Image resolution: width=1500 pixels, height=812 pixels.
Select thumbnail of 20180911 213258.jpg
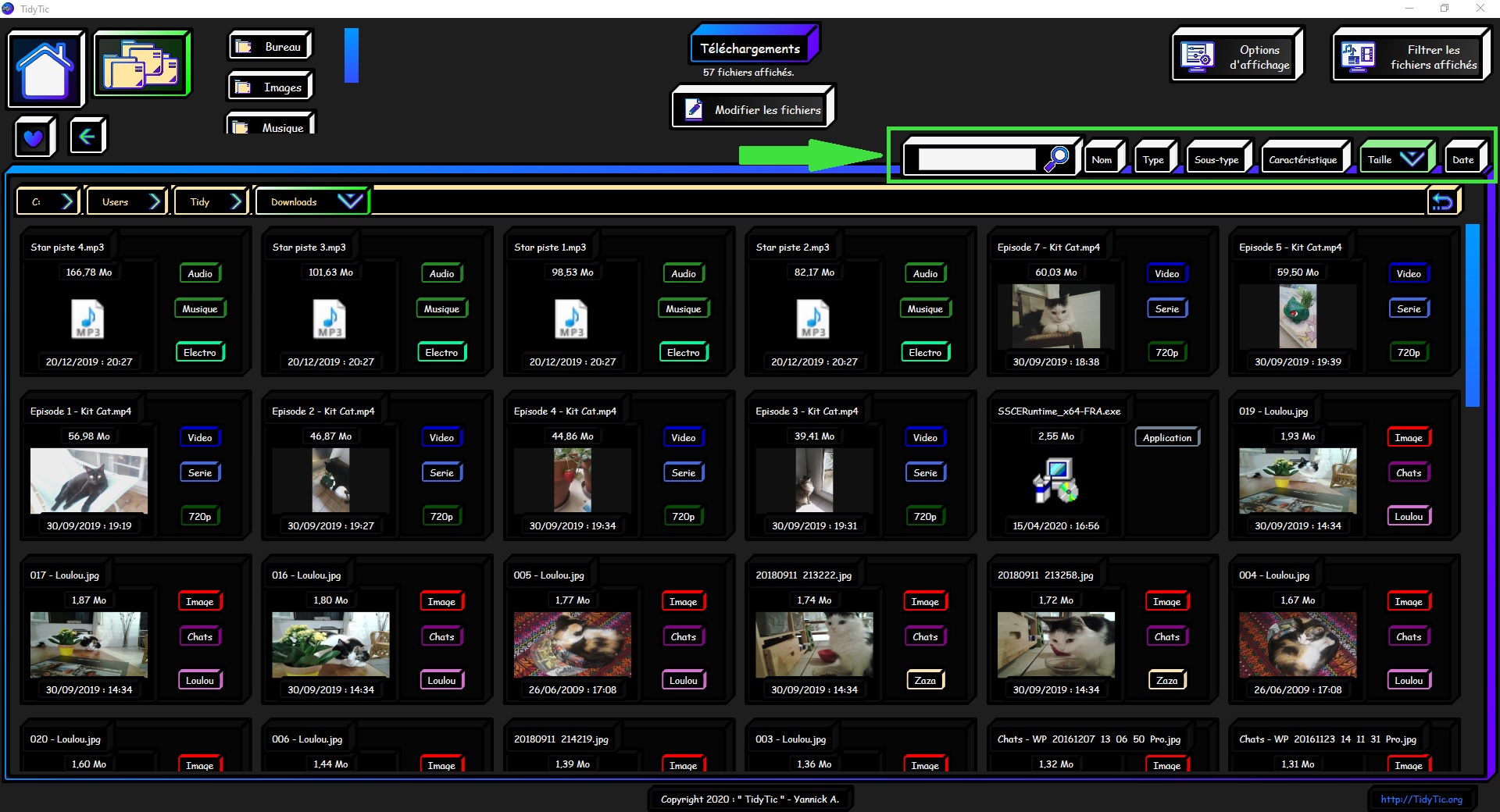[x=1056, y=644]
